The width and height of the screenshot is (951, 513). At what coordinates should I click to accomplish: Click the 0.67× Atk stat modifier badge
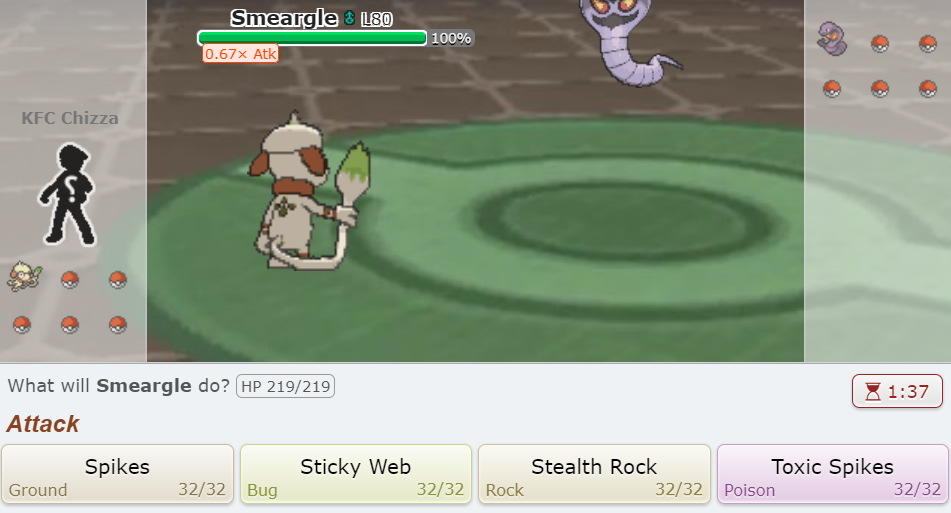click(241, 54)
